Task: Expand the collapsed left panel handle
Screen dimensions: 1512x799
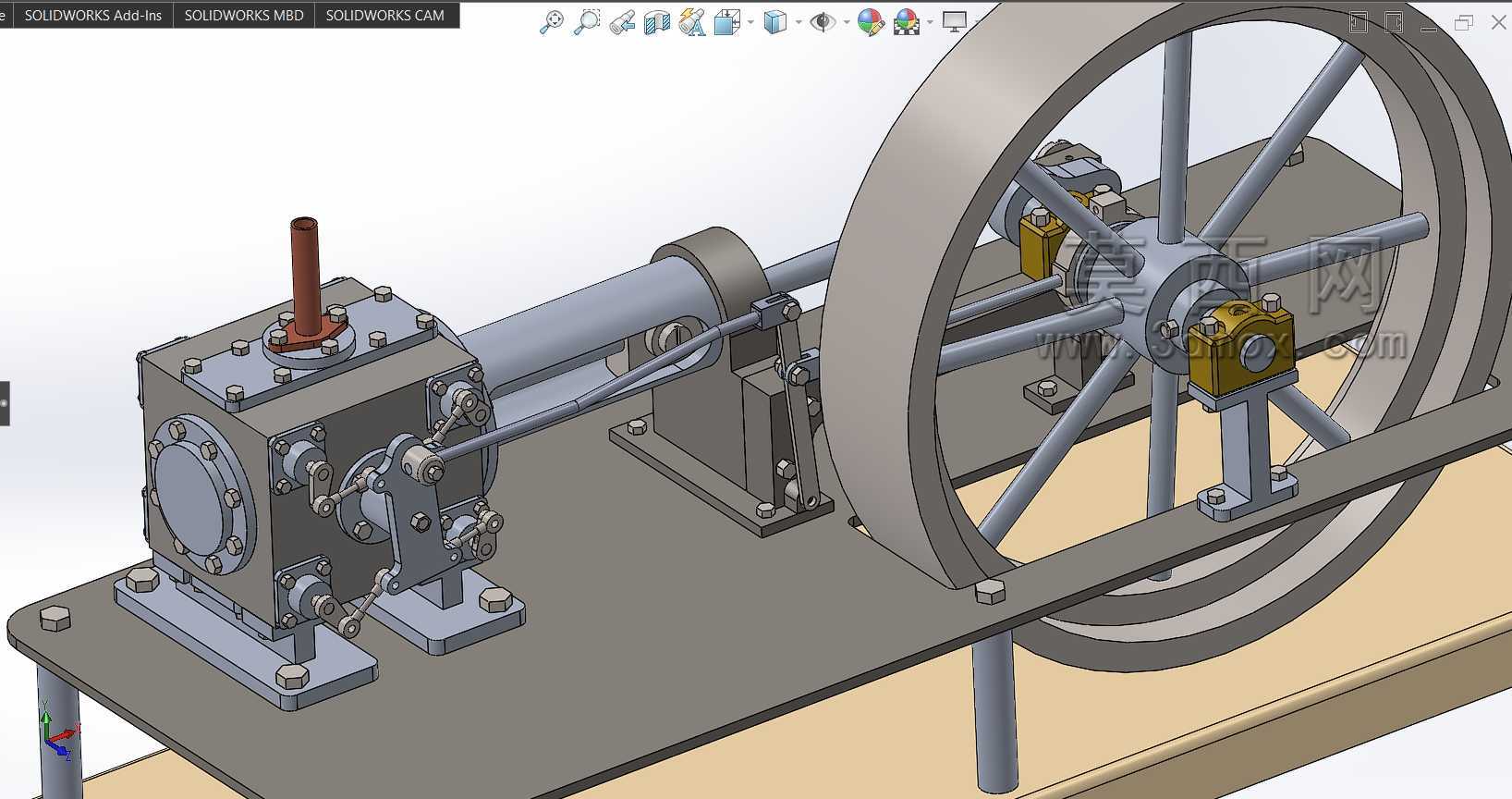Action: (x=5, y=403)
